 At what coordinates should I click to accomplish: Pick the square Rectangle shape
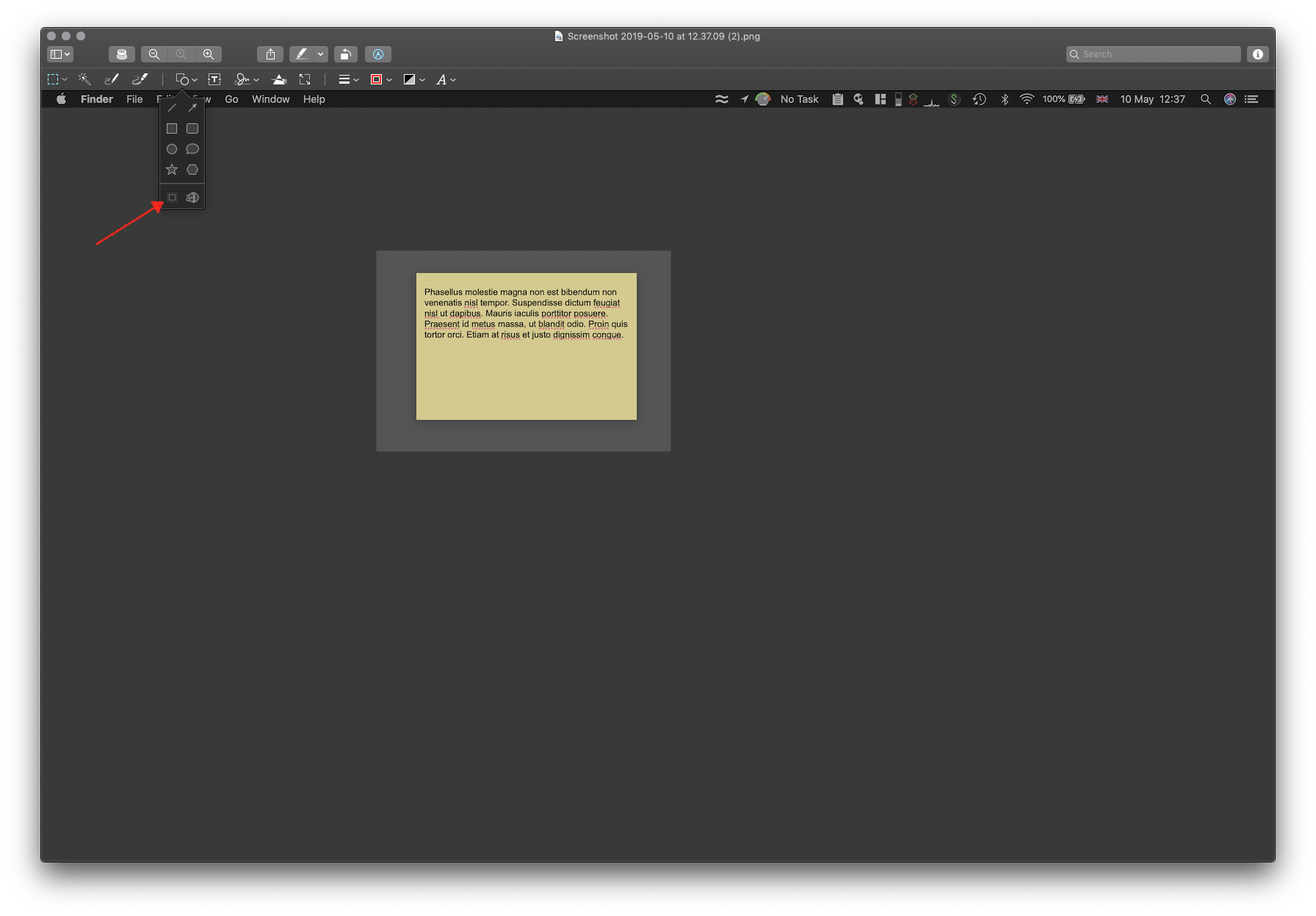click(172, 128)
